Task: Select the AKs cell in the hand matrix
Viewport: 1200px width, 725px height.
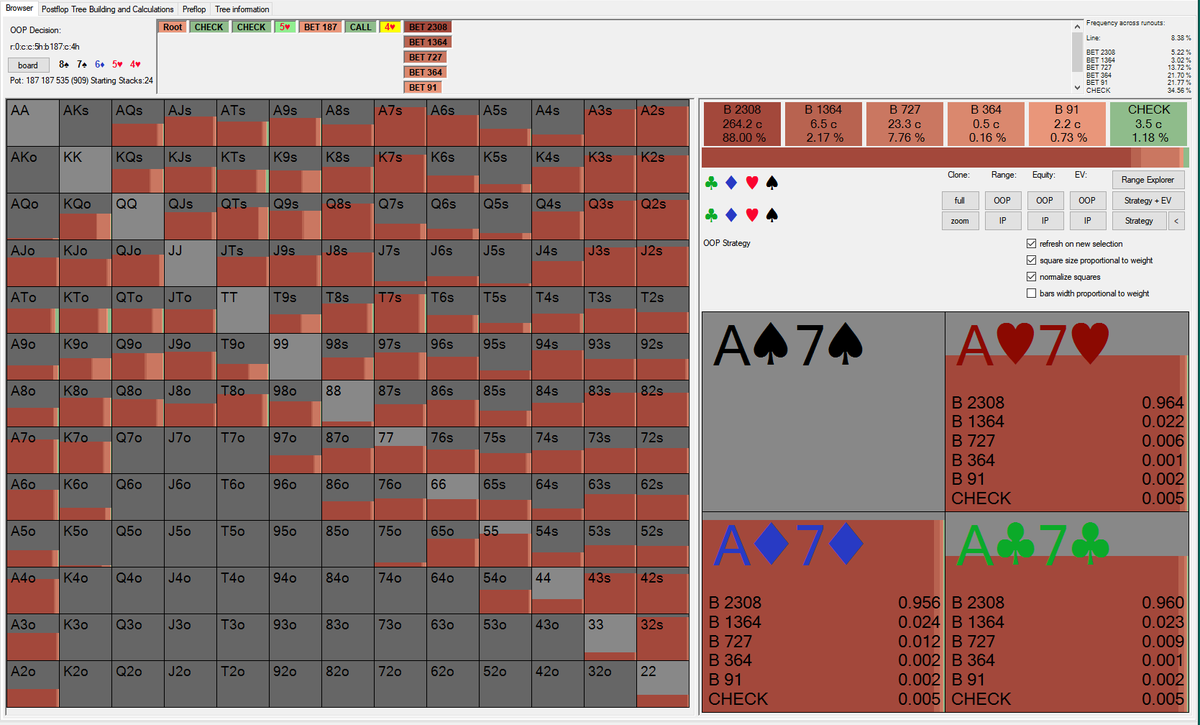Action: [84, 123]
